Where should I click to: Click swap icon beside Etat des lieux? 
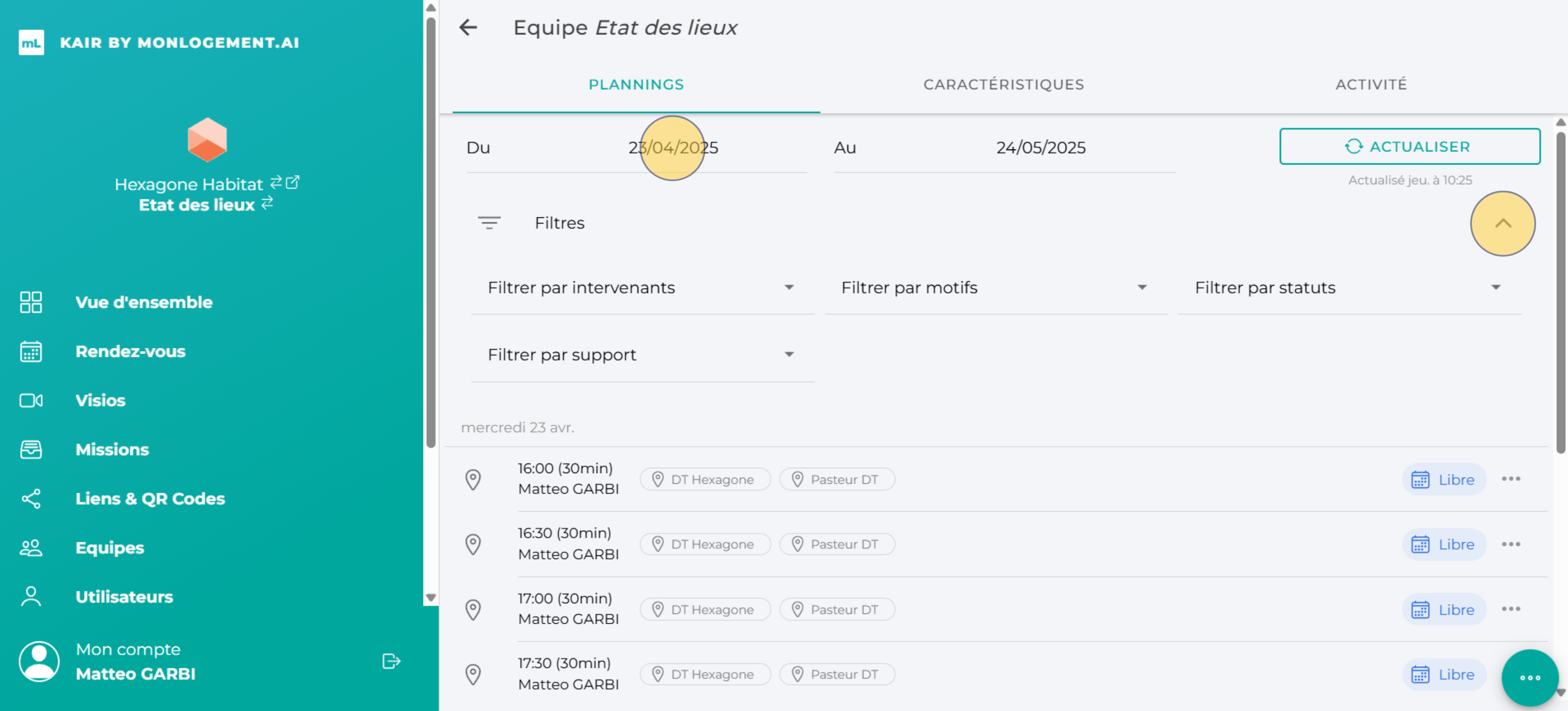point(267,203)
